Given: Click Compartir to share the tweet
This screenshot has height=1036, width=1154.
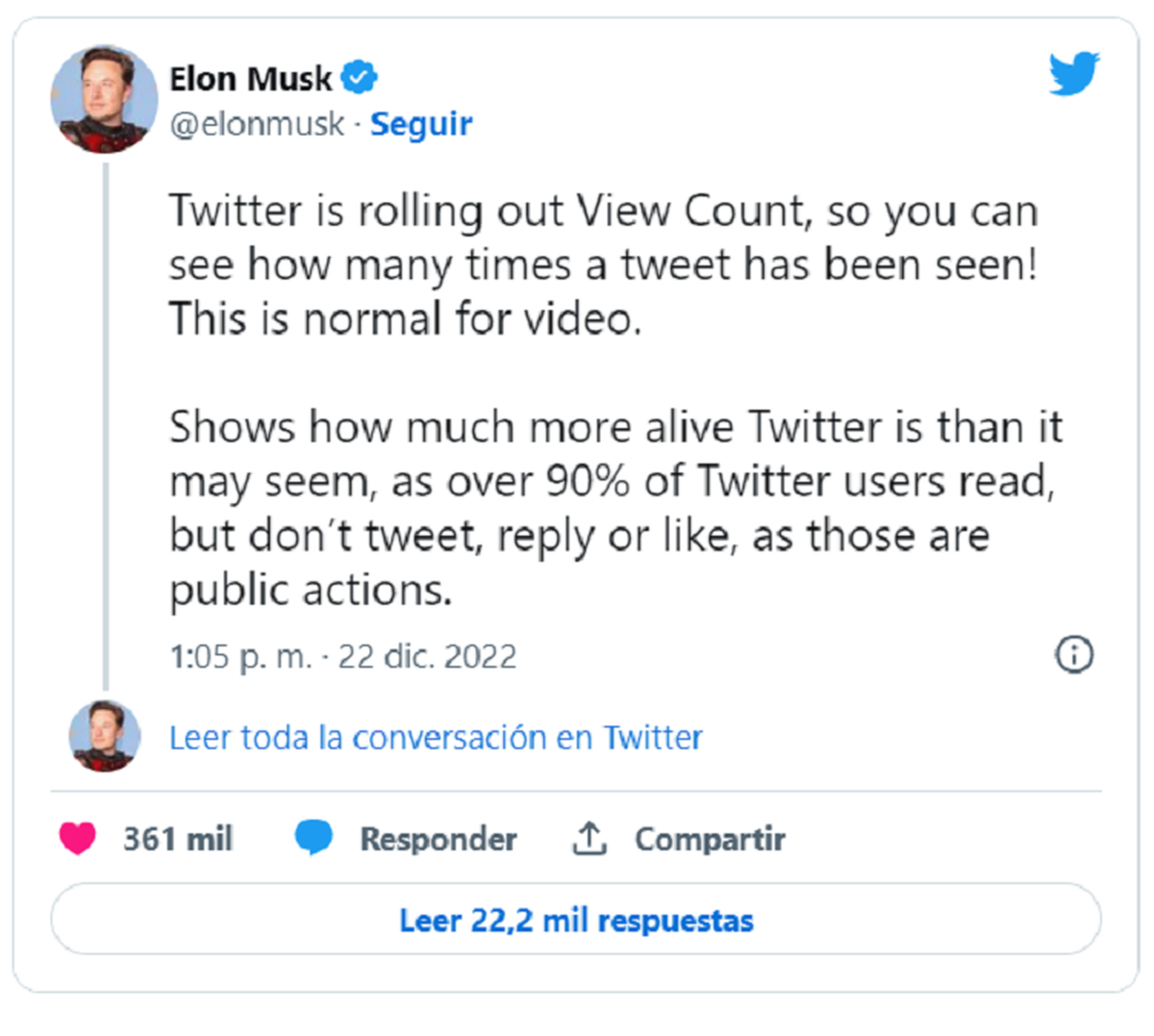Looking at the screenshot, I should [x=709, y=838].
